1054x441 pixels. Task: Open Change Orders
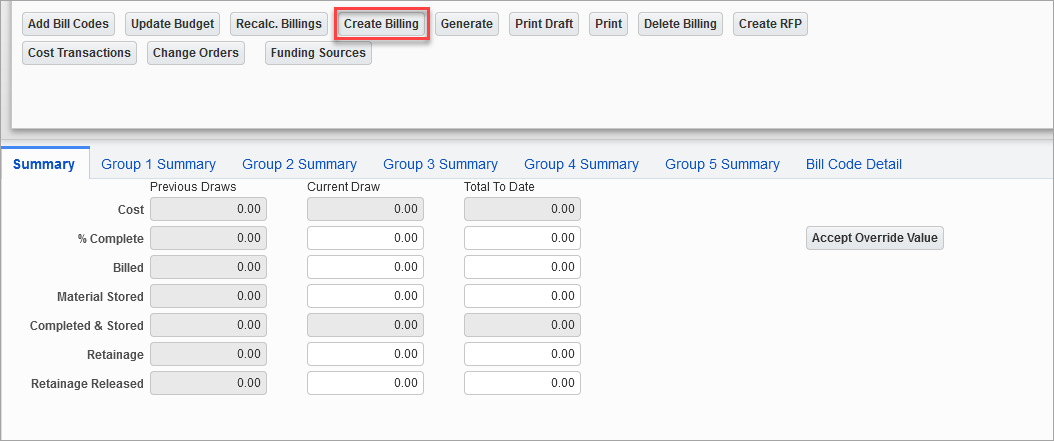pos(196,52)
